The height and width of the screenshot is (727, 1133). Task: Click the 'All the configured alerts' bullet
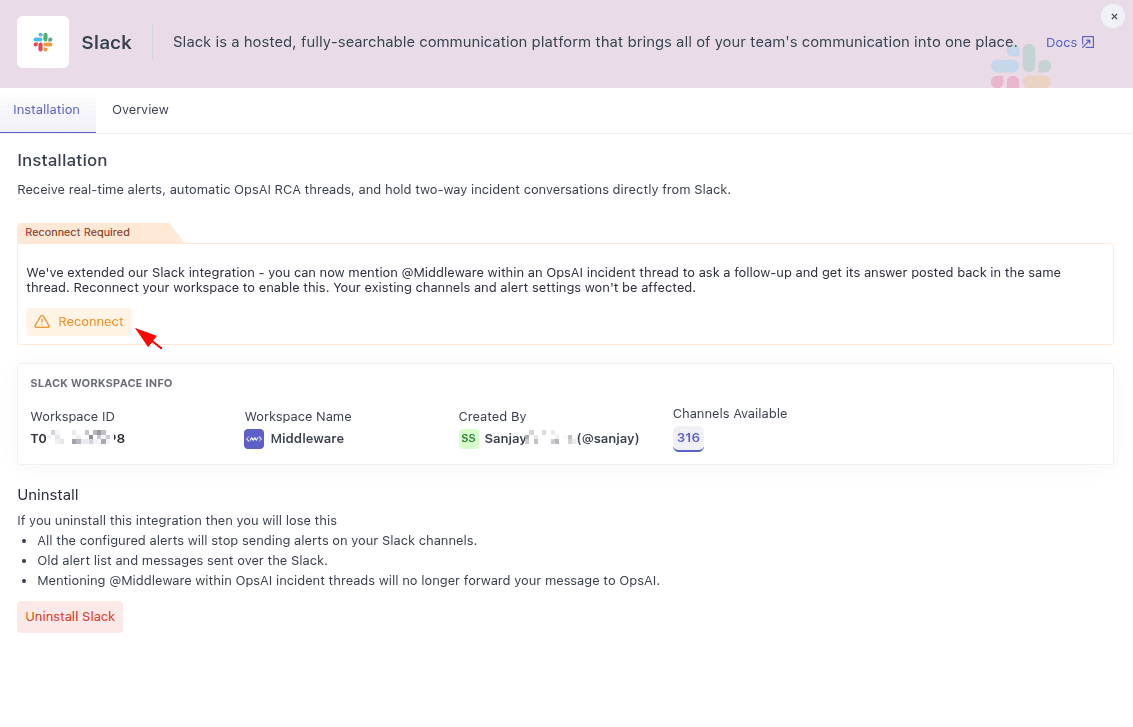coord(257,541)
